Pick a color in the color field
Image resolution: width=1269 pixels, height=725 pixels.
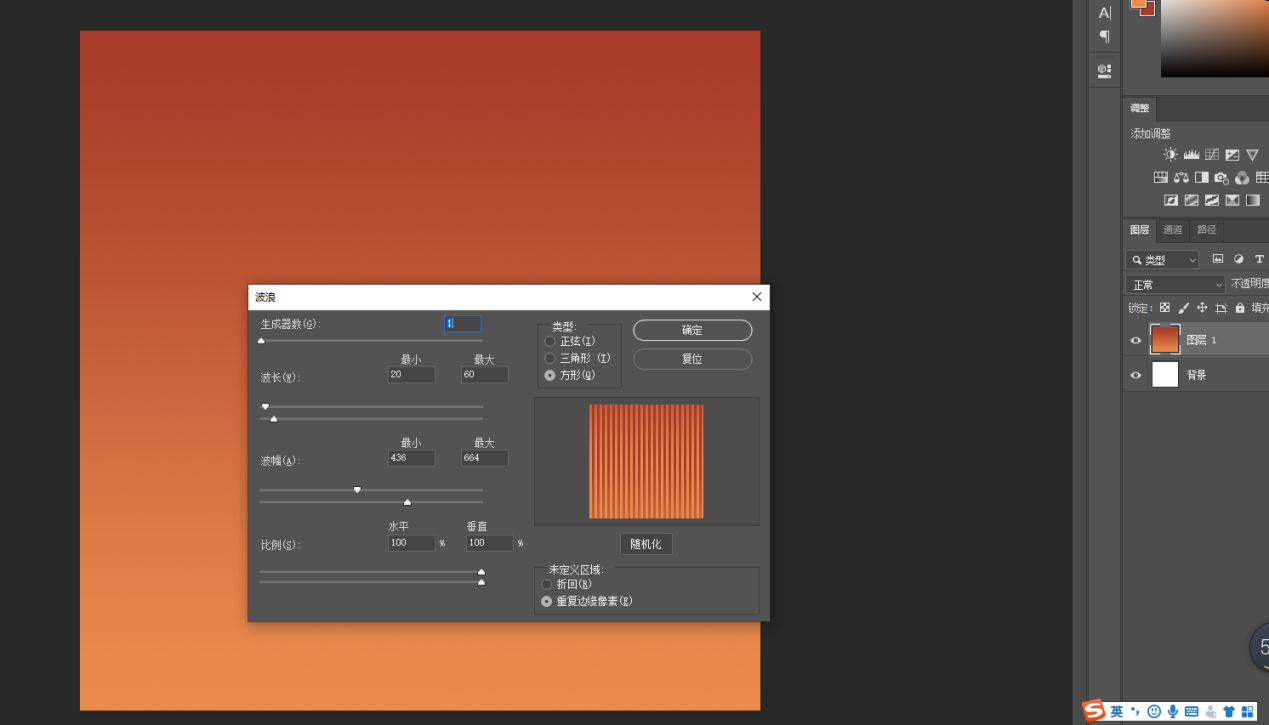[1214, 38]
